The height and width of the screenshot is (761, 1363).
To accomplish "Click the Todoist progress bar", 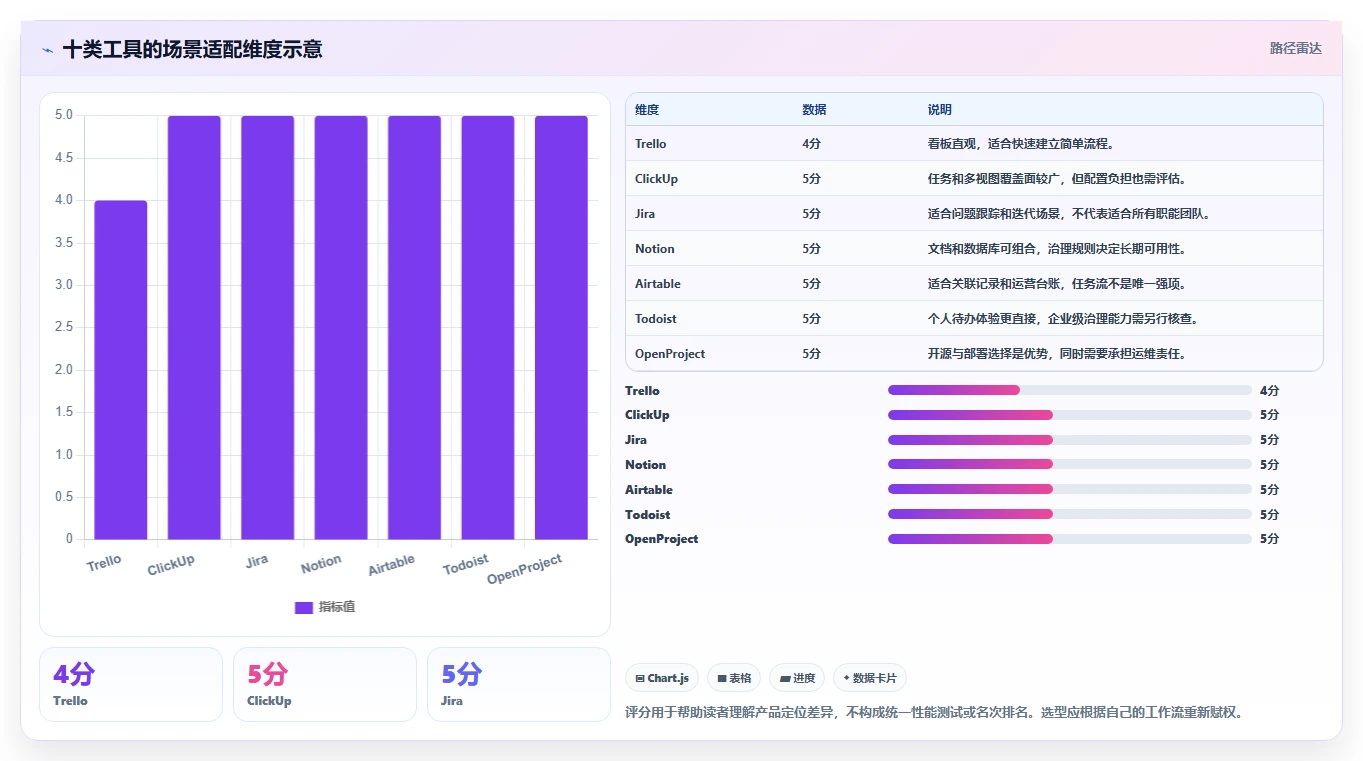I will pos(1070,514).
